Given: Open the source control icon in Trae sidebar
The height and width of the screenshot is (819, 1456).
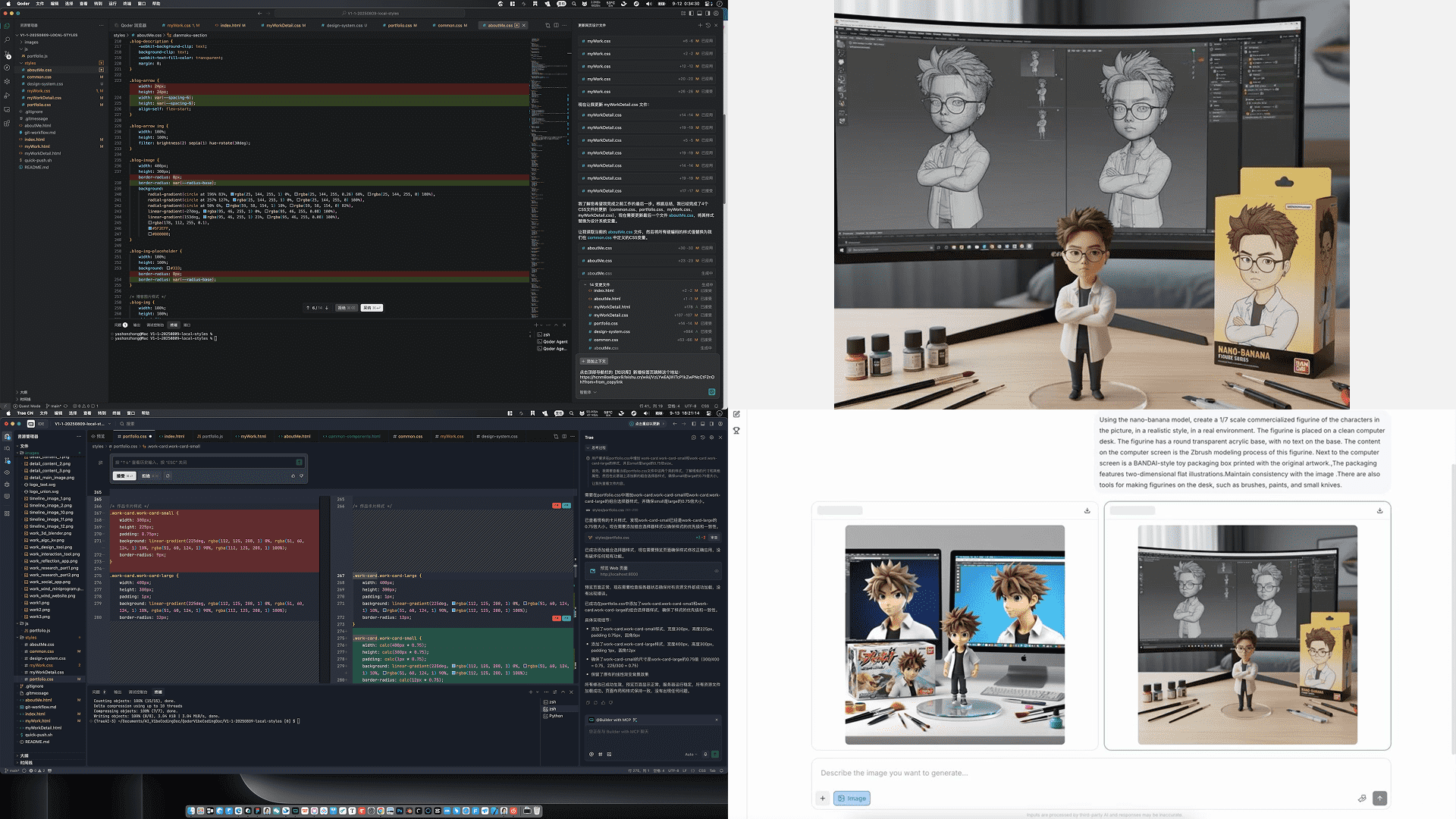Looking at the screenshot, I should (7, 460).
